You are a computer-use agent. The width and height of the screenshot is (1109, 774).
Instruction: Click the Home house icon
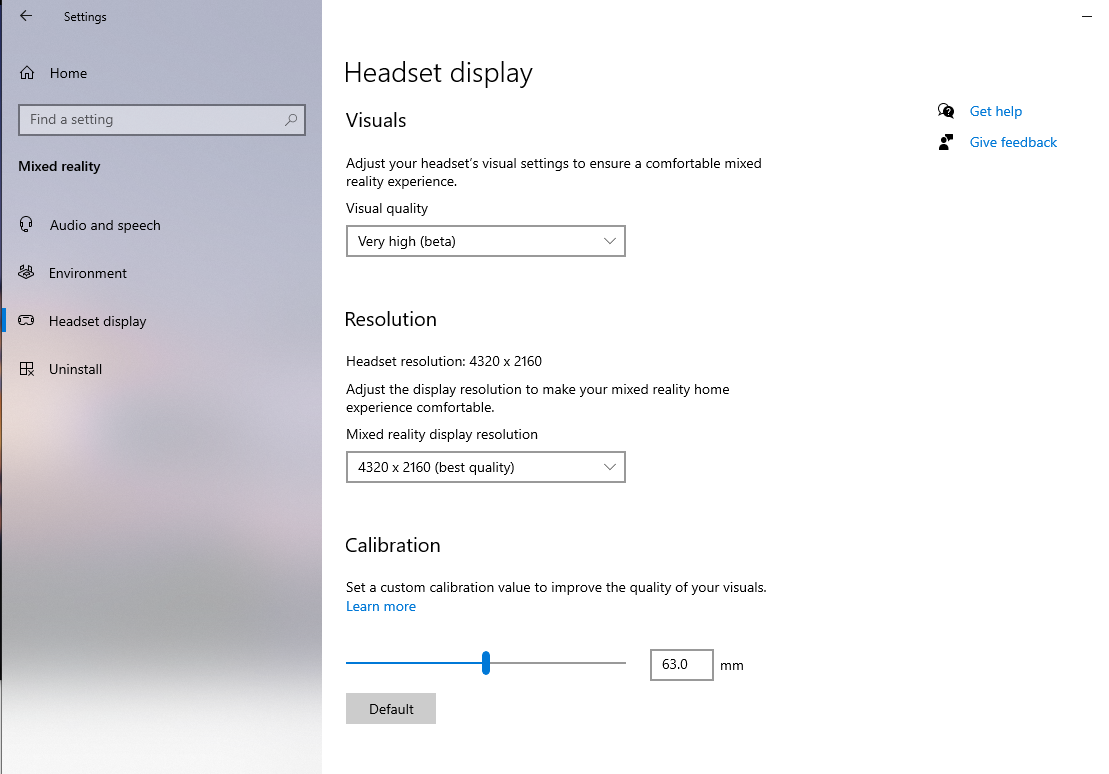coord(27,72)
